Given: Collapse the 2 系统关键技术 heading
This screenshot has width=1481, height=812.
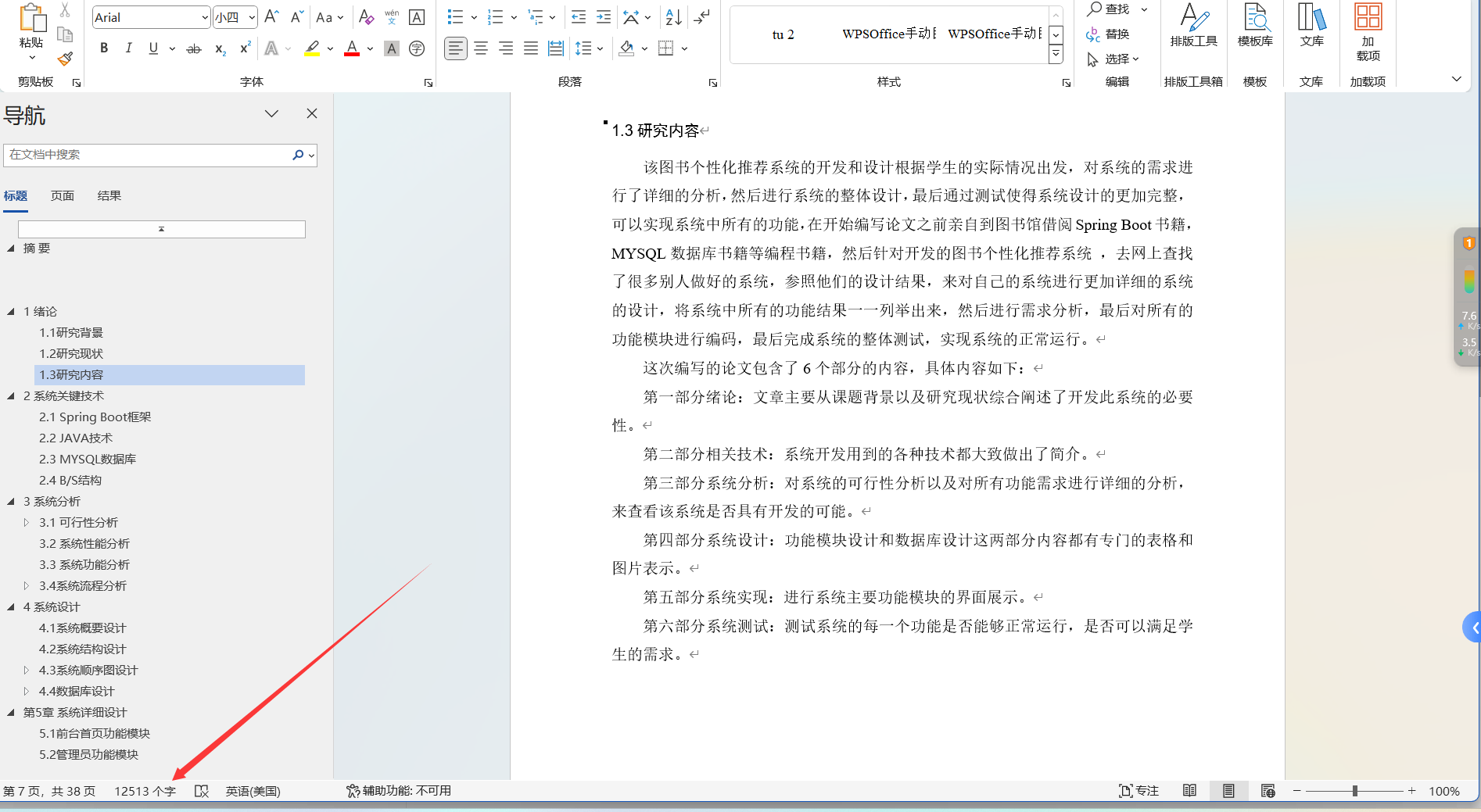Looking at the screenshot, I should [11, 396].
